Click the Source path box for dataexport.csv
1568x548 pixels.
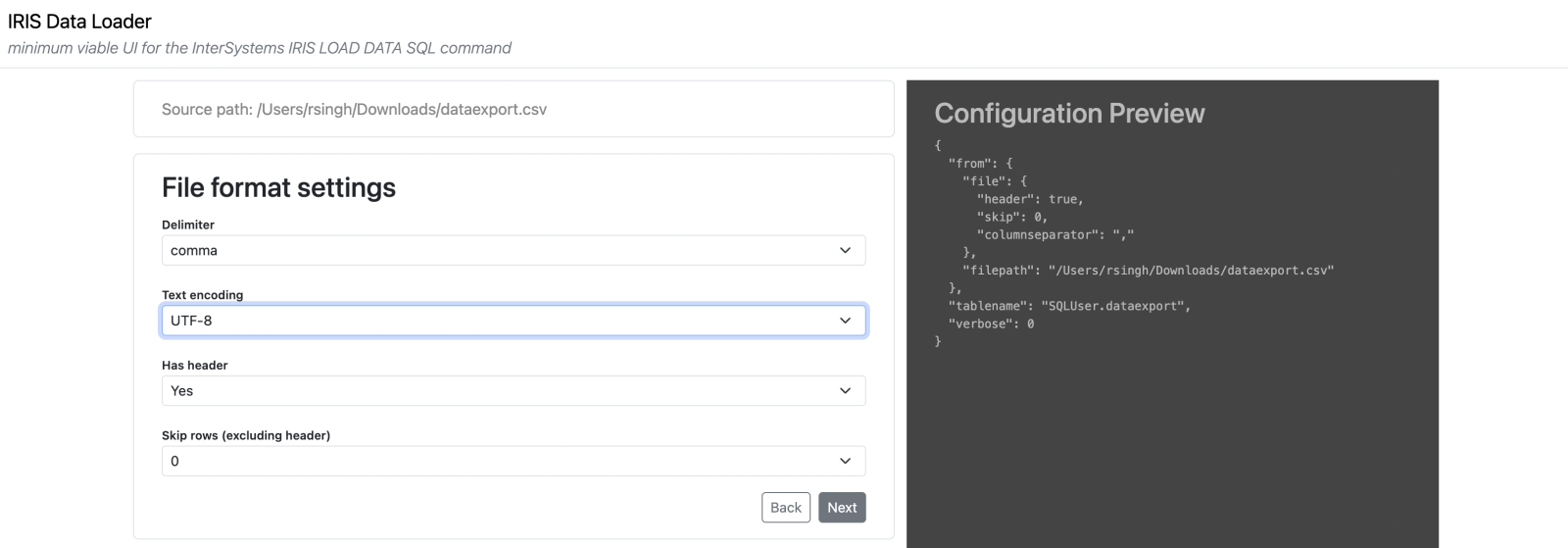click(x=513, y=109)
